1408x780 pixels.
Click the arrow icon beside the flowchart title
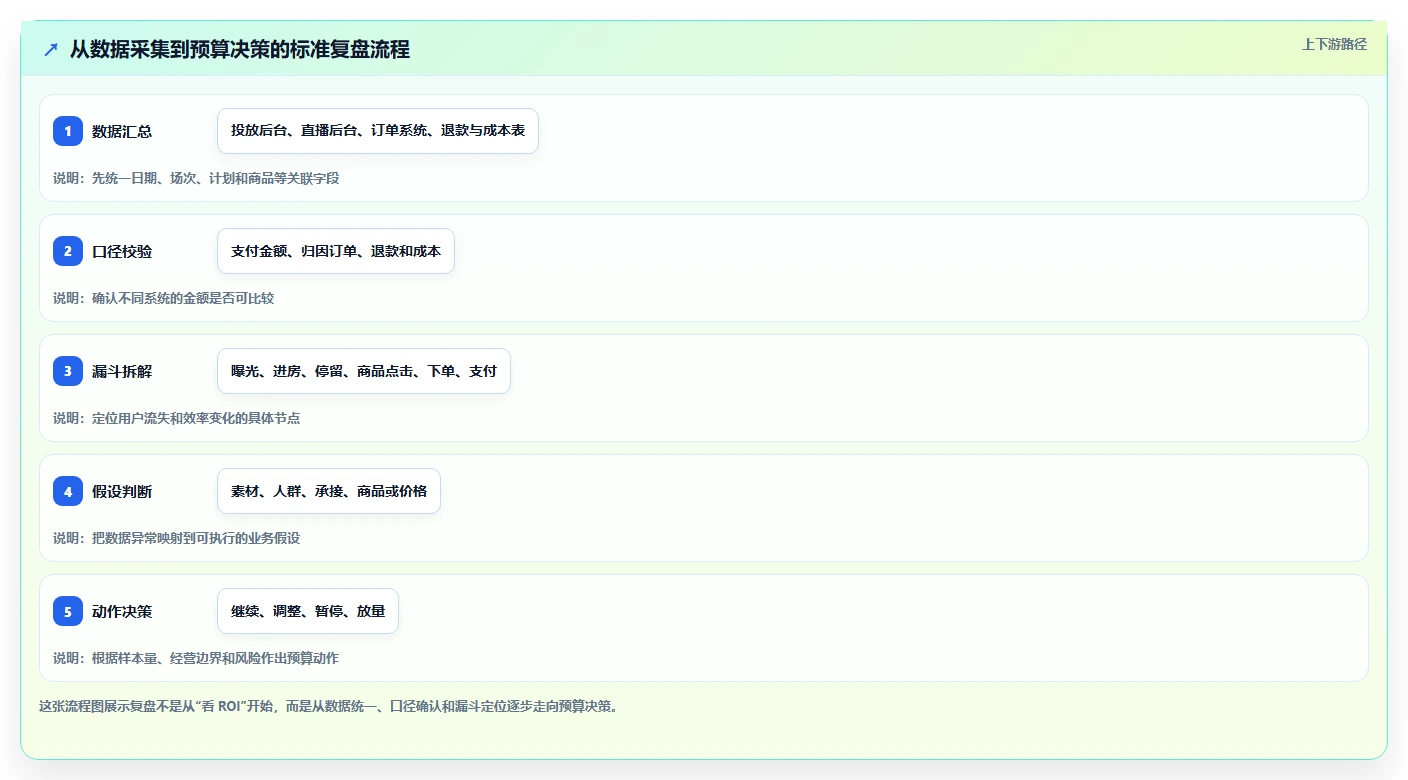(51, 49)
